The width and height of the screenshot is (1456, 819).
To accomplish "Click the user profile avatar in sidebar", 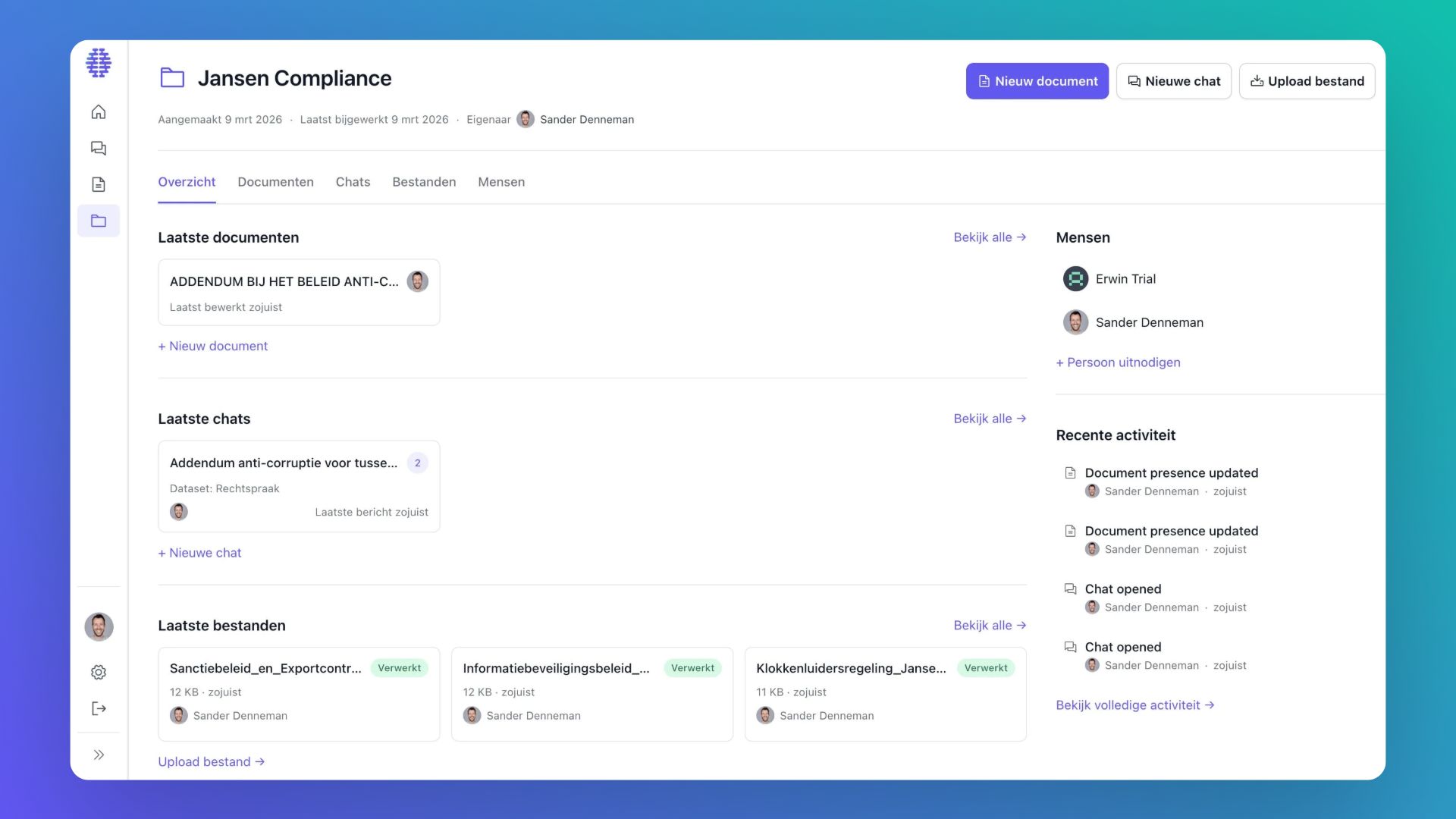I will (x=99, y=626).
